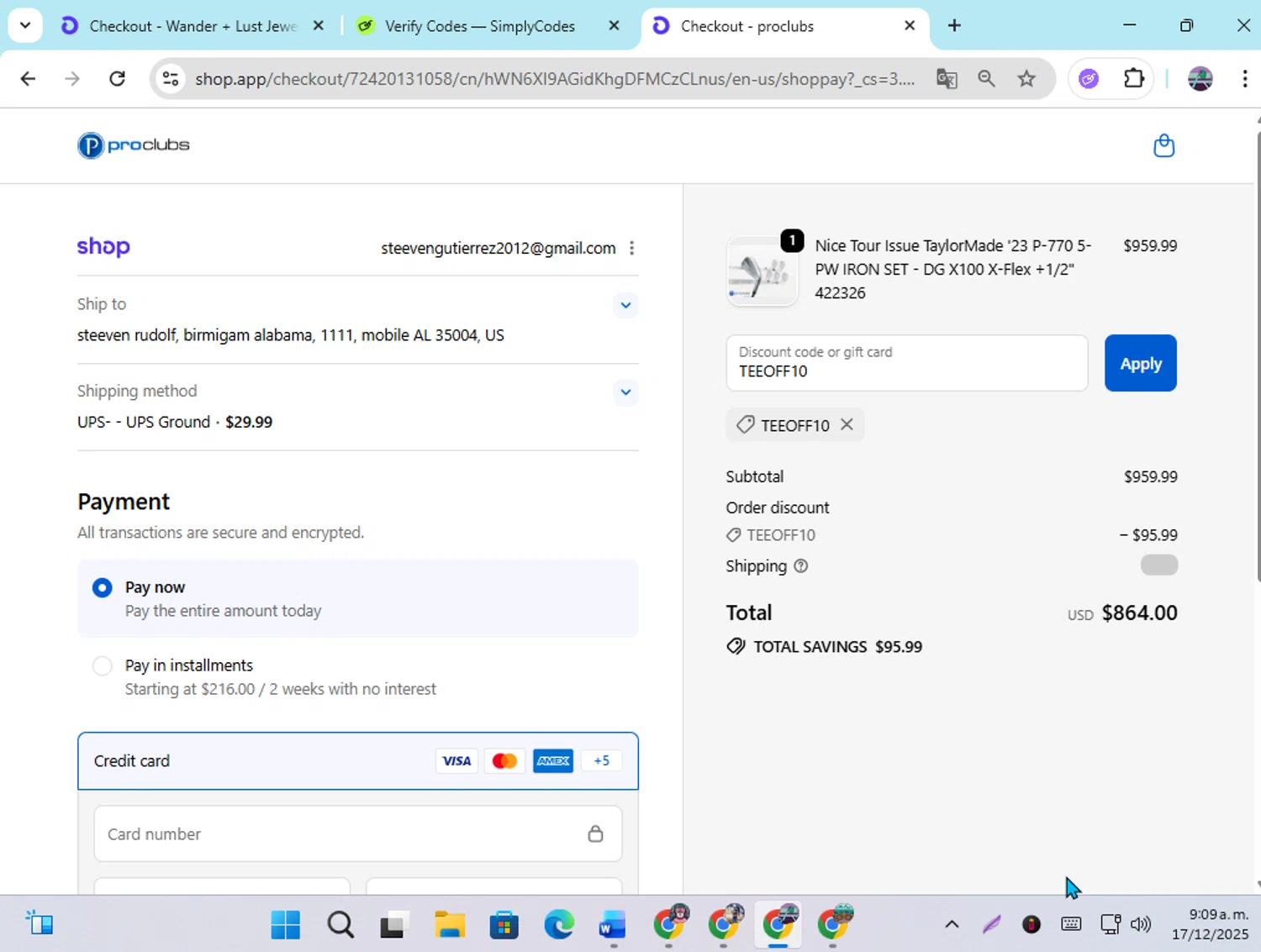Apply the discount code
This screenshot has height=952, width=1261.
pyautogui.click(x=1141, y=363)
